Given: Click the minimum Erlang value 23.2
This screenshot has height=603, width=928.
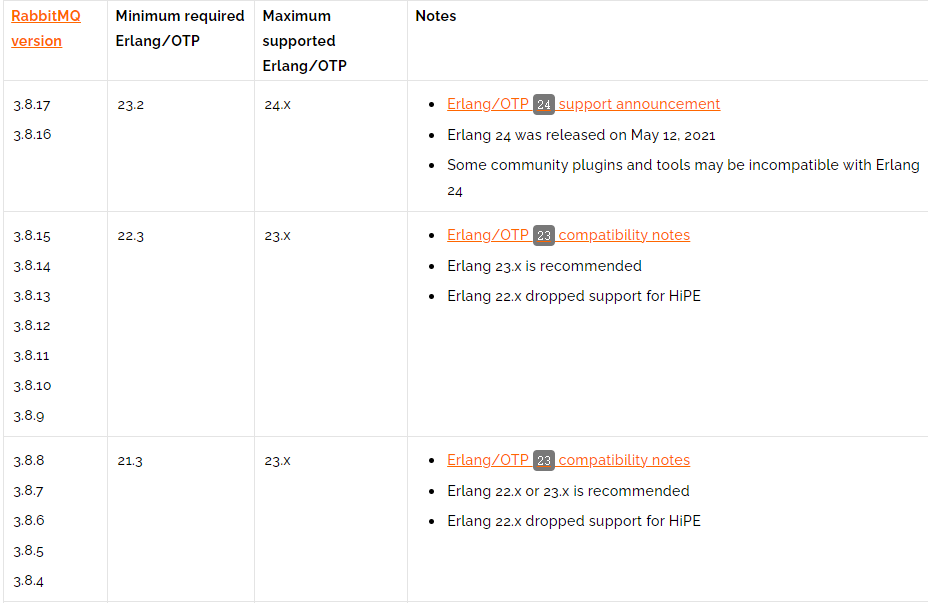Looking at the screenshot, I should point(131,105).
